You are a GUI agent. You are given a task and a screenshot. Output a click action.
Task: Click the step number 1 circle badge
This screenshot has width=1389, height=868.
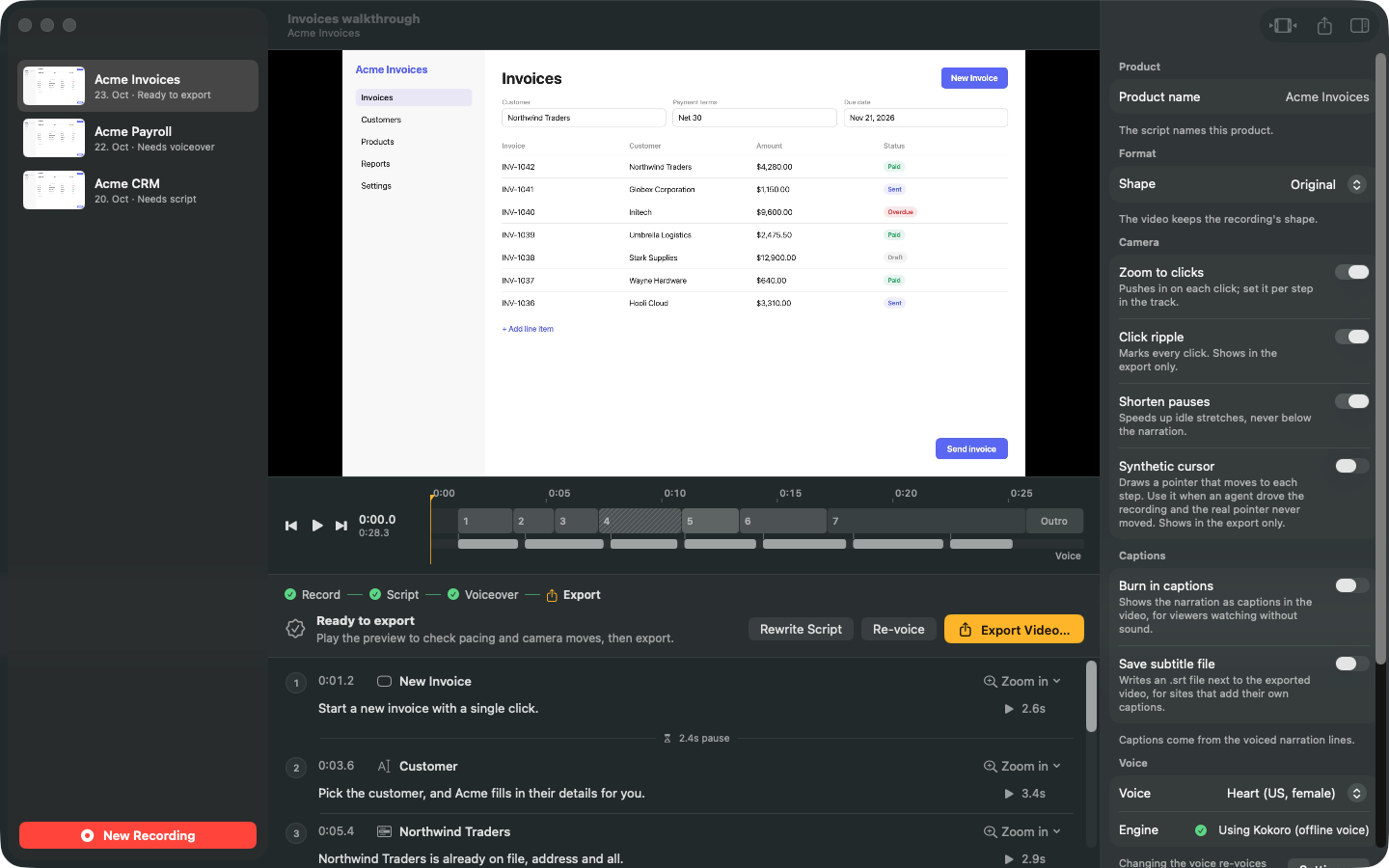point(296,683)
